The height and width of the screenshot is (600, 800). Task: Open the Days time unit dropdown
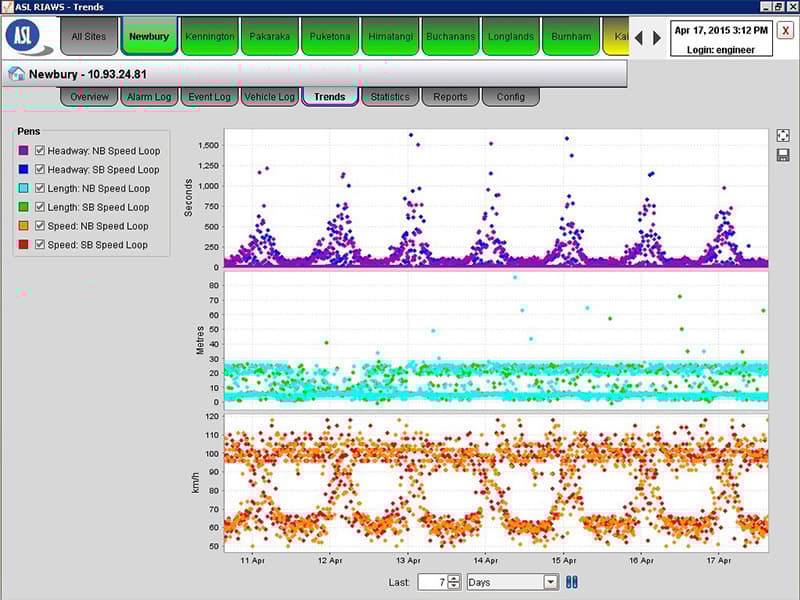click(550, 582)
